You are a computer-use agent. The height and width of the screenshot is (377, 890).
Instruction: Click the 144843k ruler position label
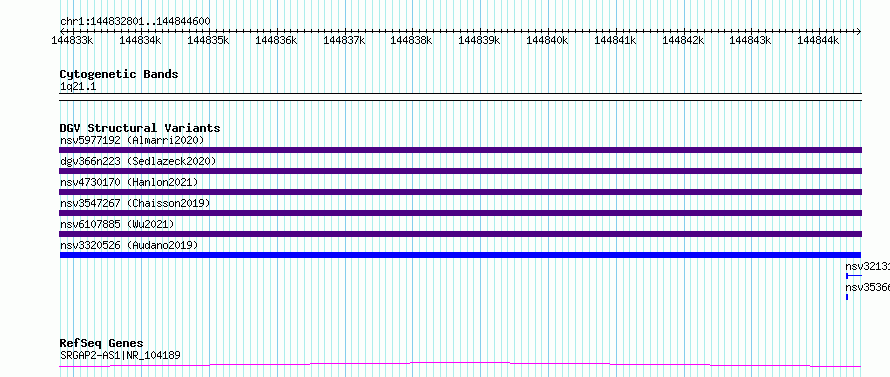750,40
